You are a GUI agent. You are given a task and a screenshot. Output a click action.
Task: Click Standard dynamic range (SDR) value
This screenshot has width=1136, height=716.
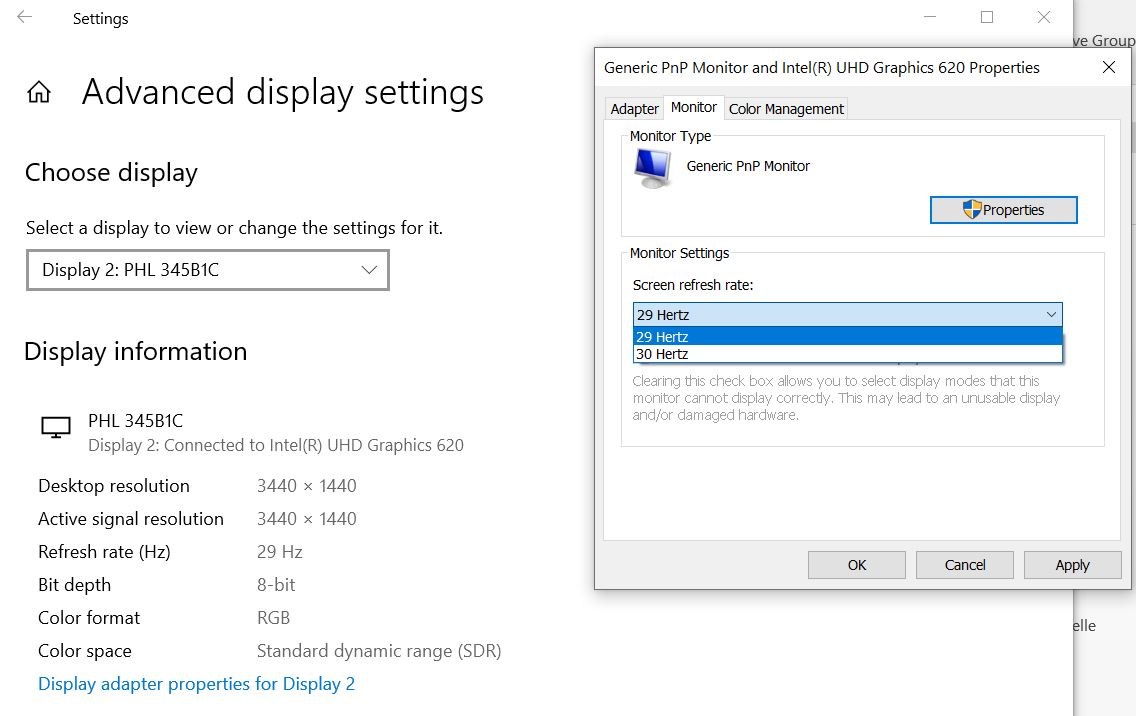coord(379,651)
